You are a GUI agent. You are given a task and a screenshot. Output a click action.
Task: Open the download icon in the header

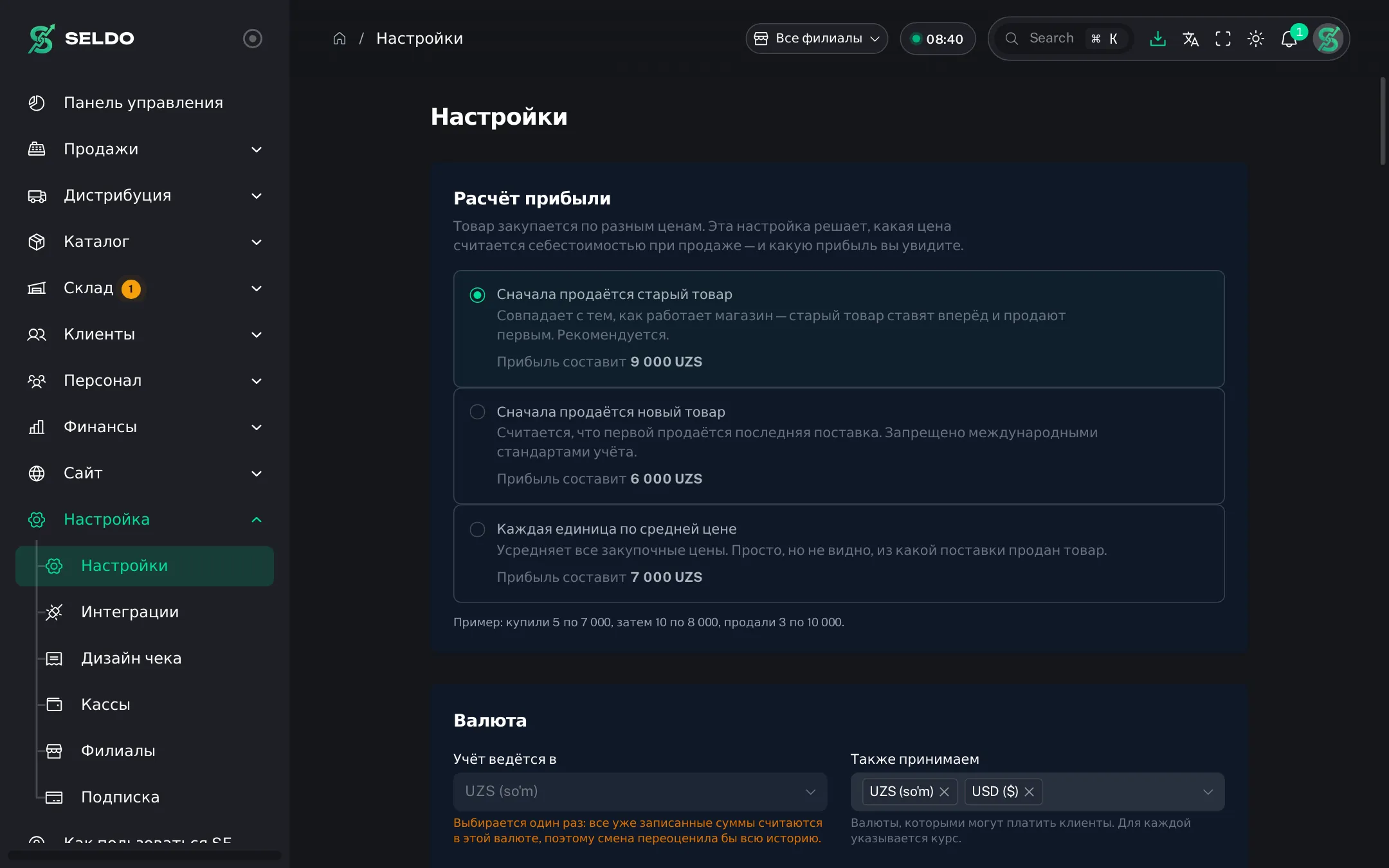(1157, 39)
